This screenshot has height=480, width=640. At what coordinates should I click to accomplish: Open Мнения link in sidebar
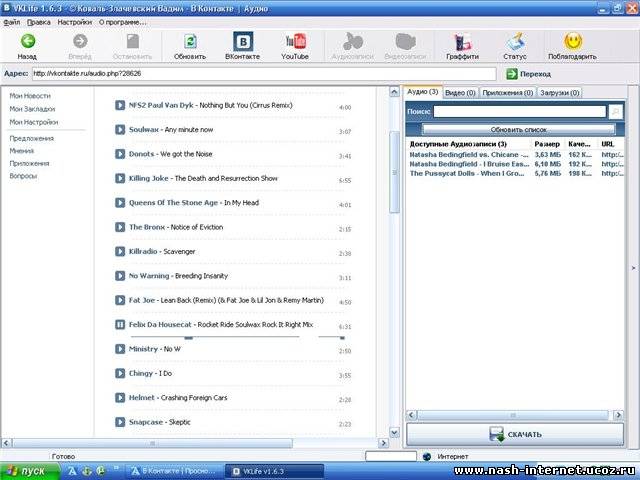[22, 151]
